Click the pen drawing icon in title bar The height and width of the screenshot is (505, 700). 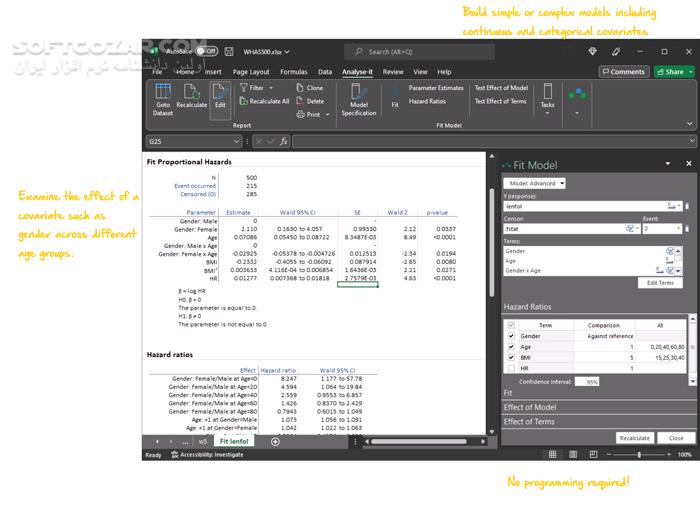616,51
